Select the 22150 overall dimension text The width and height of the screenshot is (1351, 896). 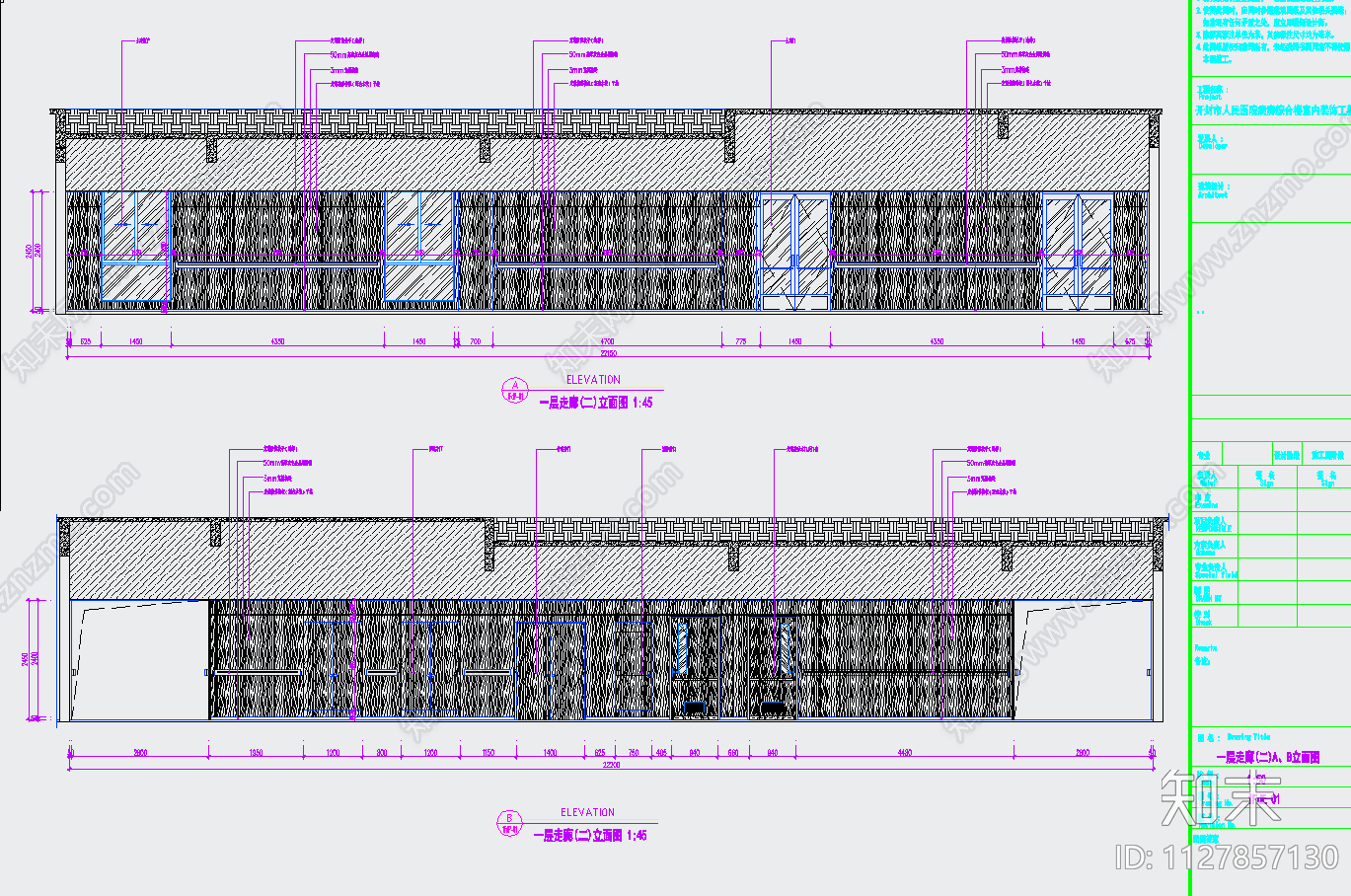pos(608,352)
